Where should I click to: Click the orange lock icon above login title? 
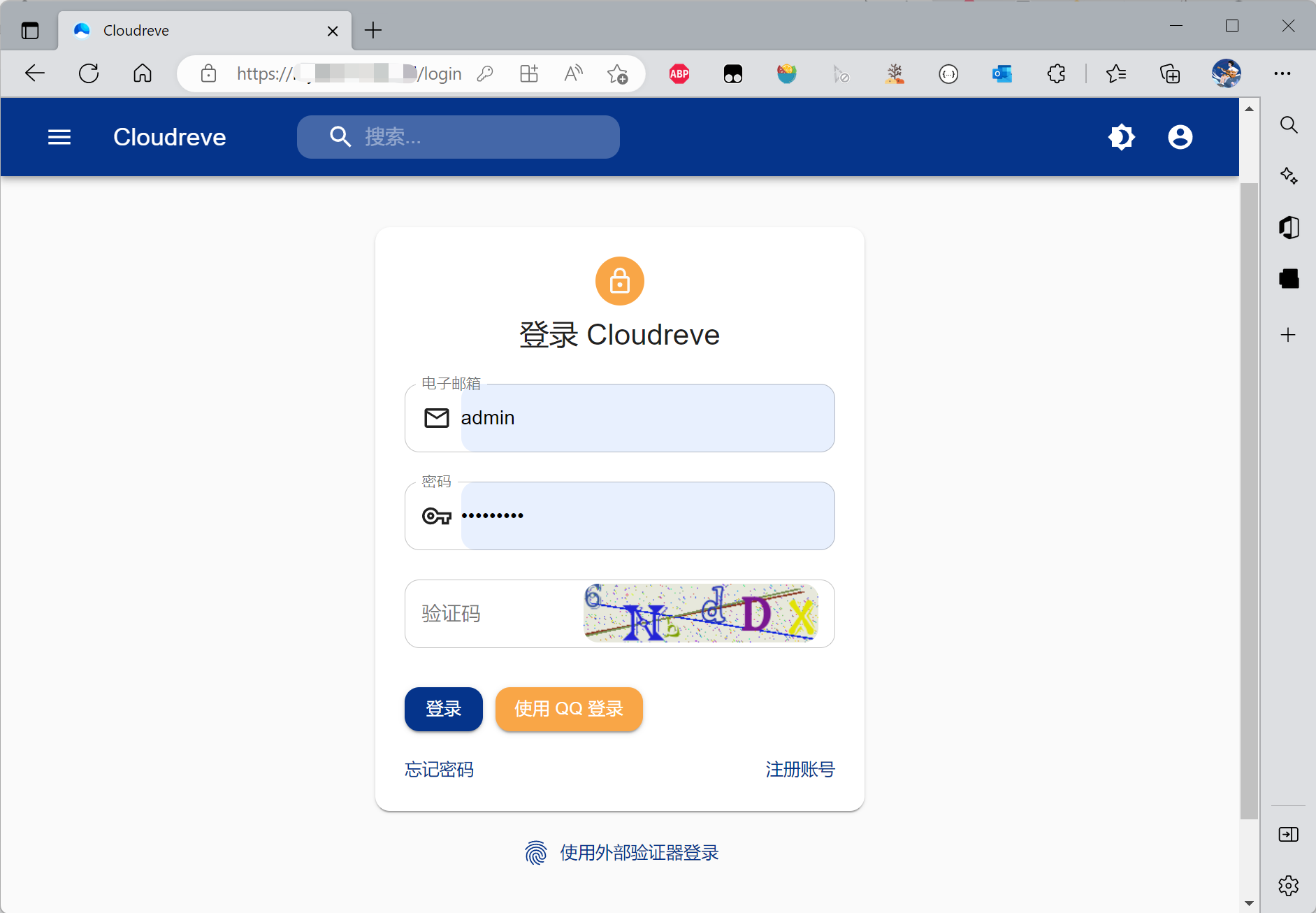tap(620, 282)
